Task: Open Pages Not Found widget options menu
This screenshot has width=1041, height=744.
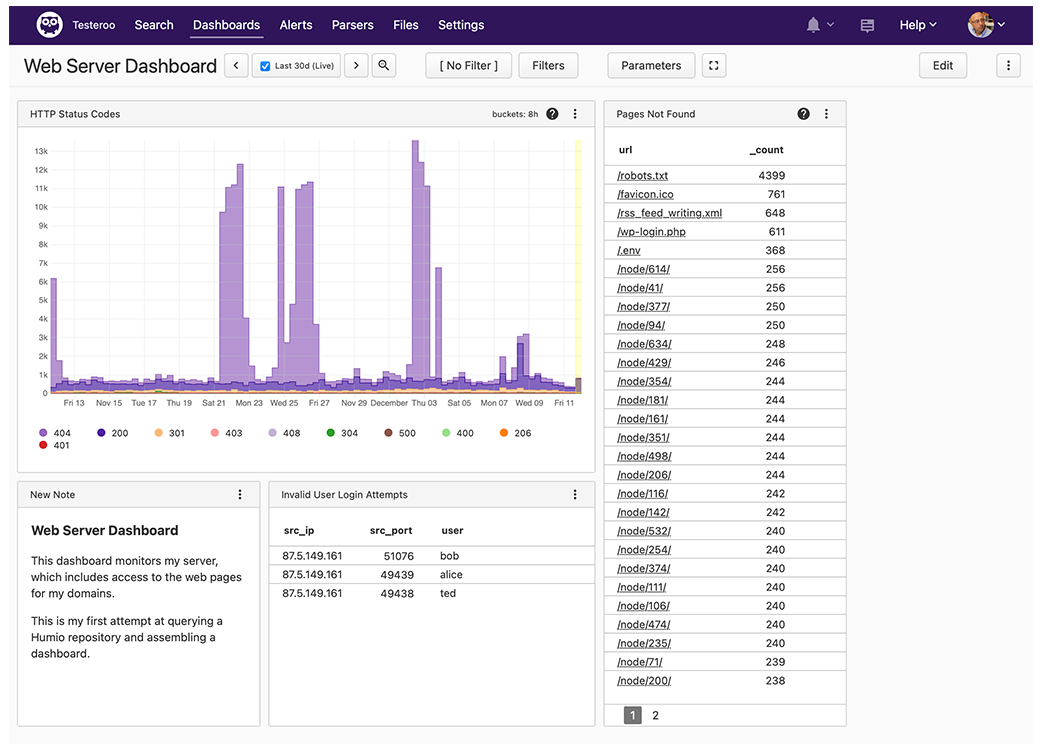Action: coord(827,114)
